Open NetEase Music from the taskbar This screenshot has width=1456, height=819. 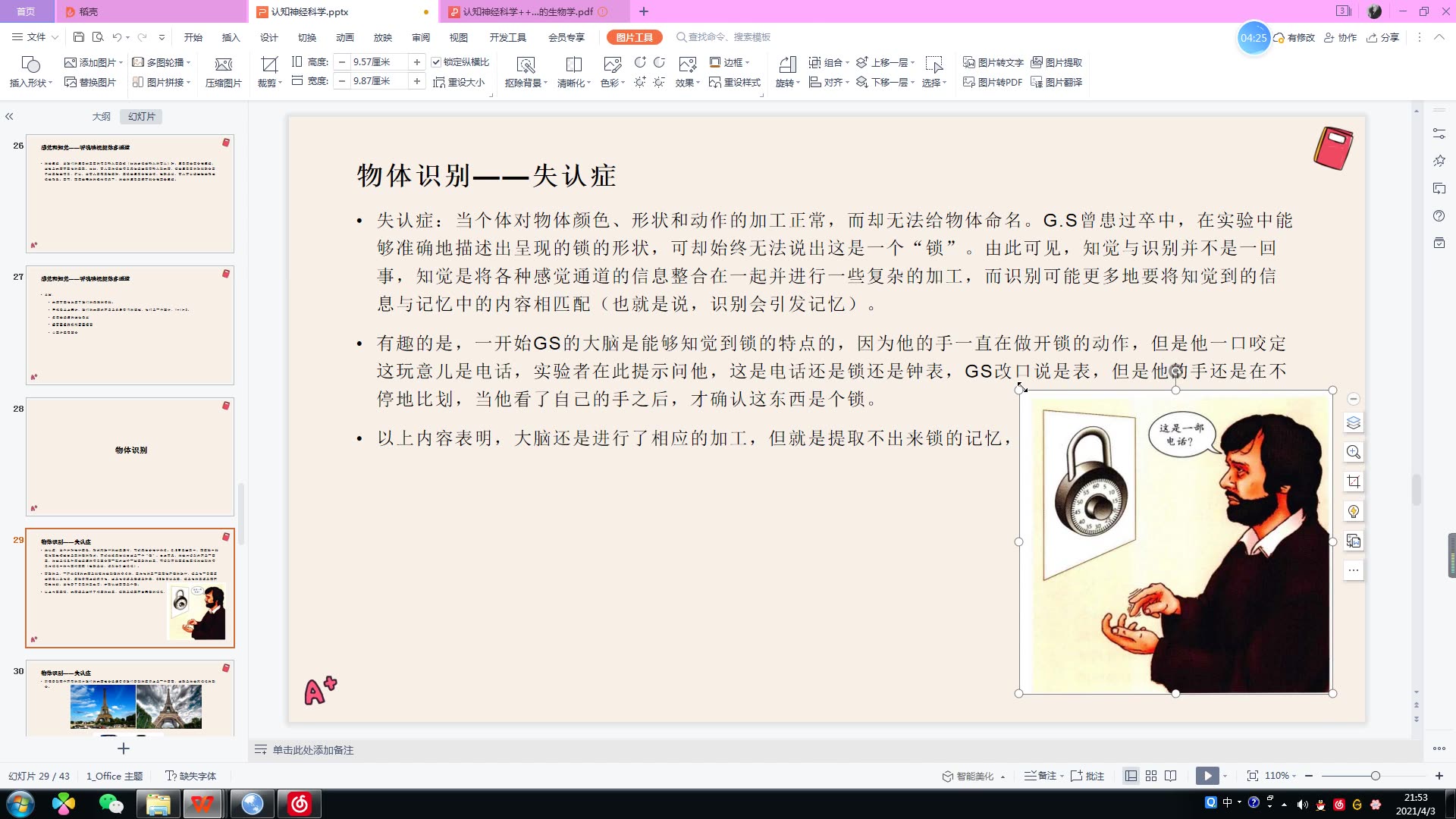pyautogui.click(x=300, y=804)
